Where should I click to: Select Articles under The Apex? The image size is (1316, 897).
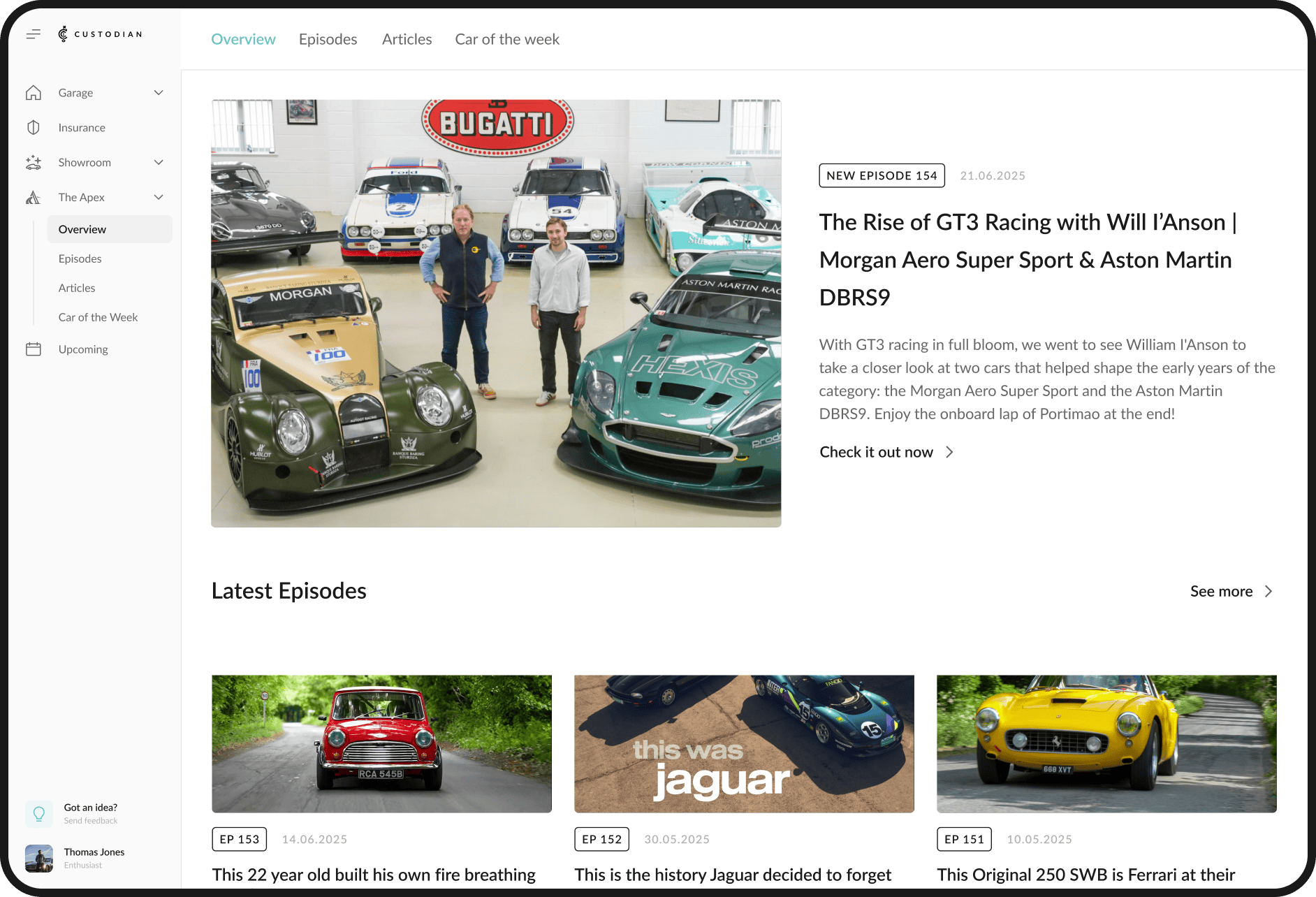click(77, 287)
